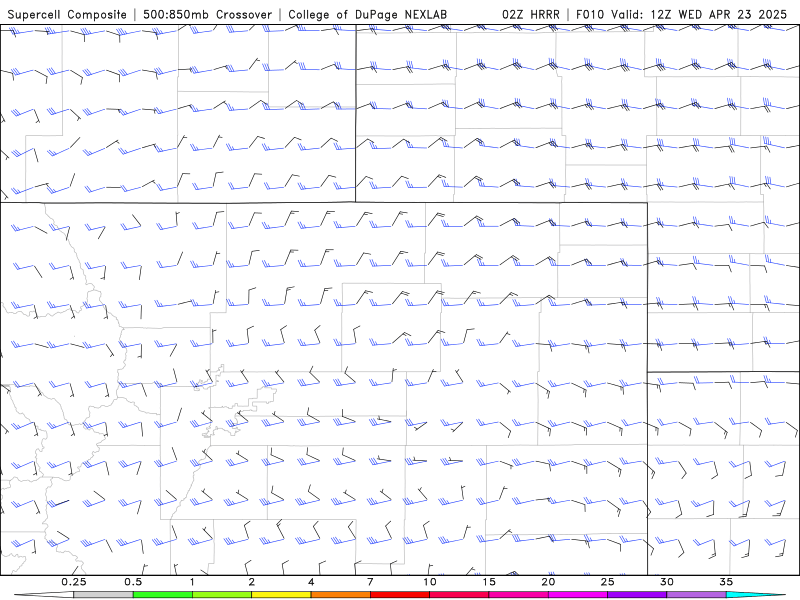Click the cyan arrow end of colorbar

click(x=756, y=595)
